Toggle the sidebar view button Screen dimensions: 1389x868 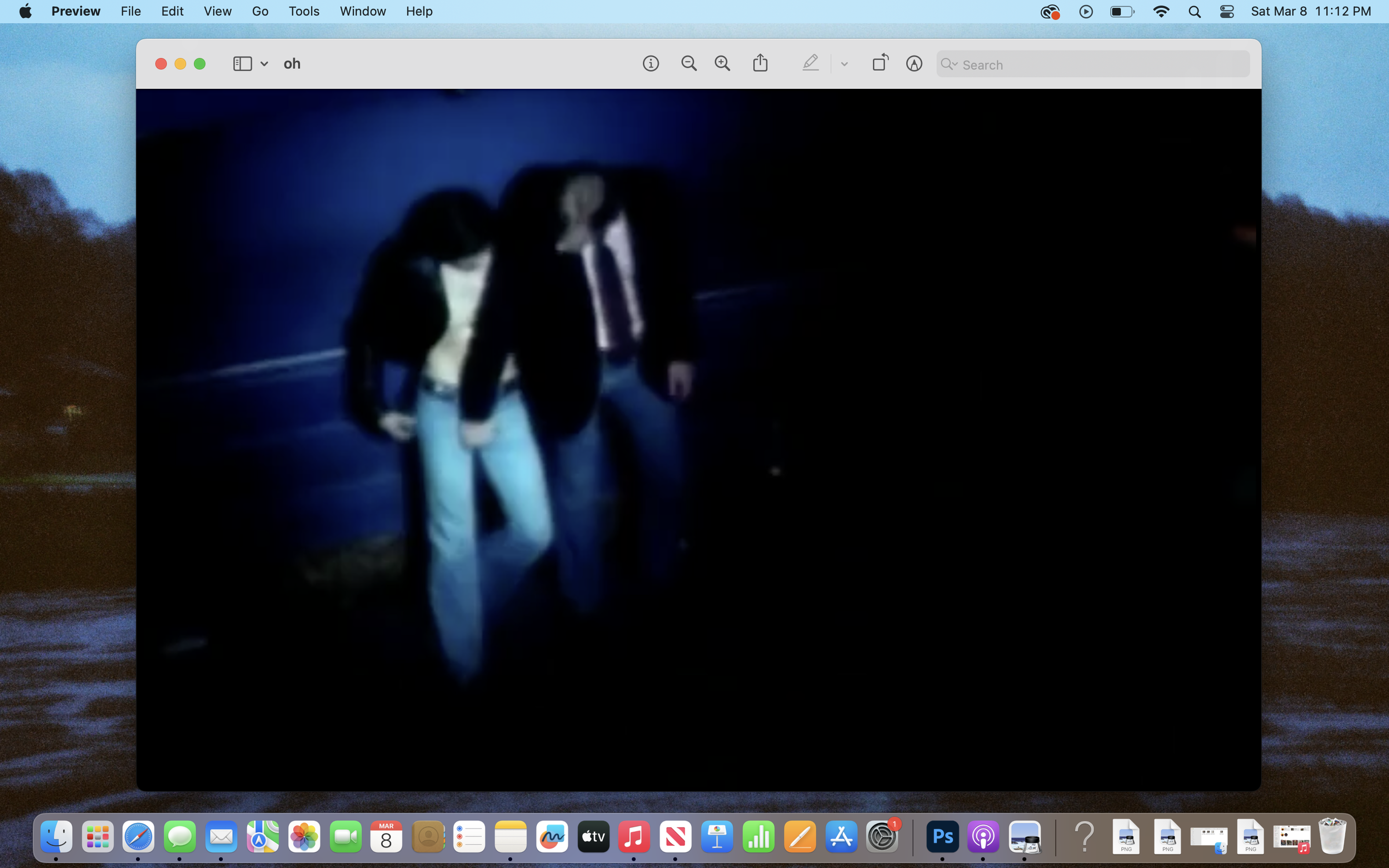(242, 64)
